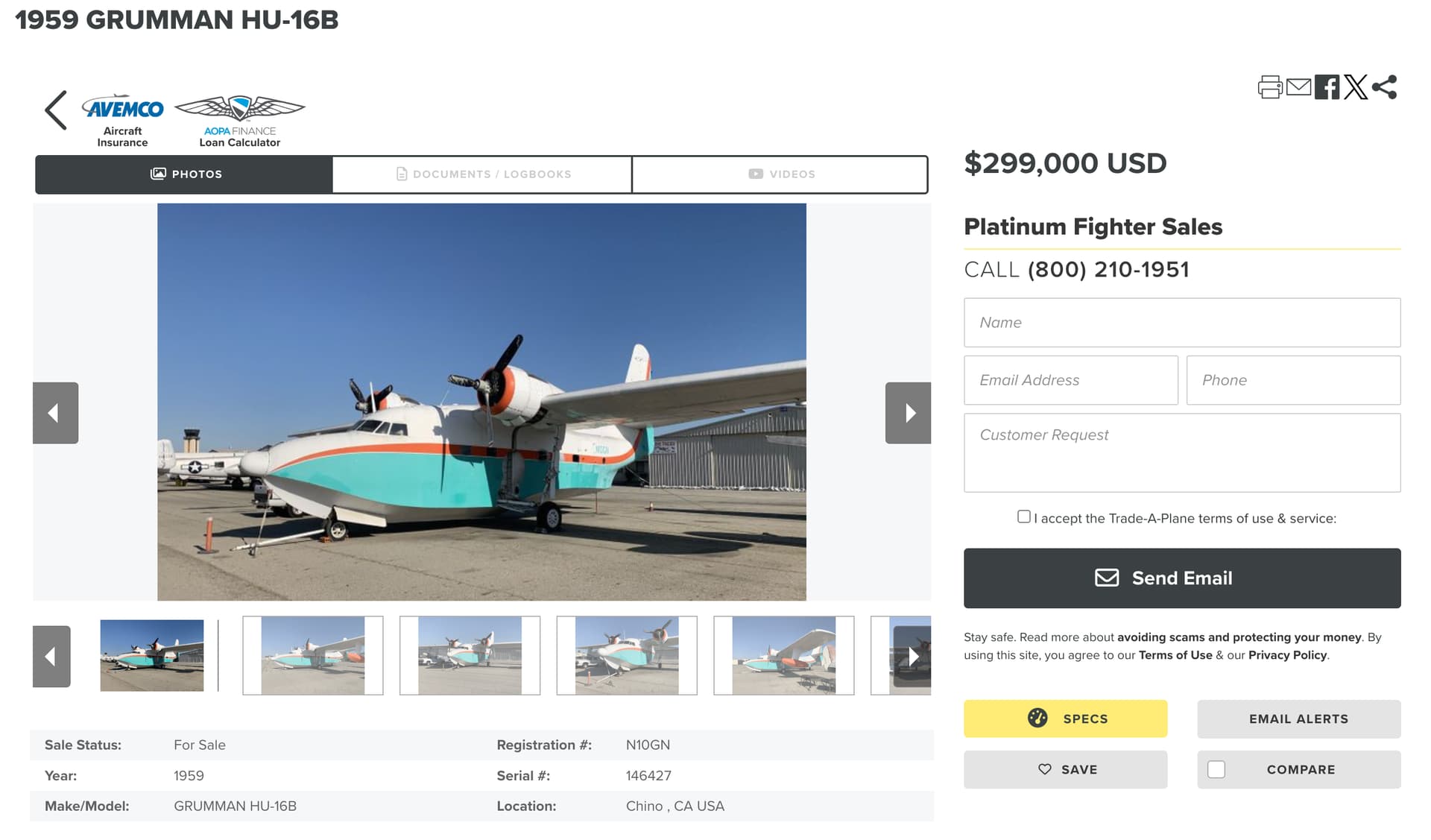Viewport: 1431px width, 840px height.
Task: Click the Send Email button
Action: point(1182,578)
